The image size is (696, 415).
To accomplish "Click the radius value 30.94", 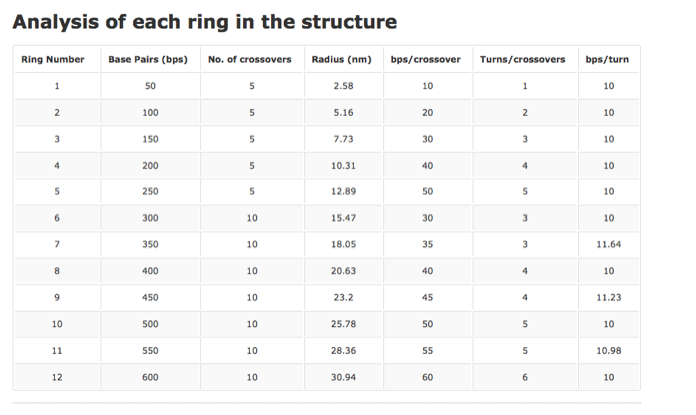I will 342,377.
